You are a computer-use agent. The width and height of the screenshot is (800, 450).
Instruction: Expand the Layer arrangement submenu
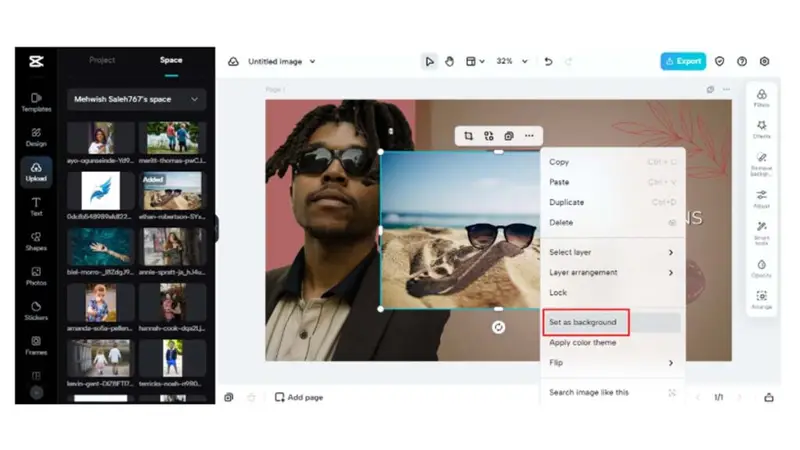[612, 272]
